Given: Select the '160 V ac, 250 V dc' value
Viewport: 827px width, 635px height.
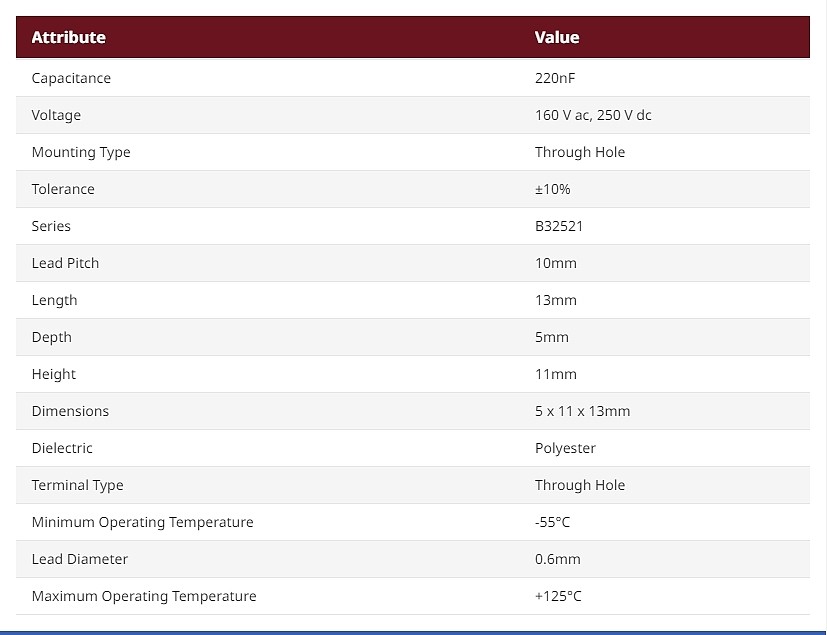Looking at the screenshot, I should tap(593, 115).
